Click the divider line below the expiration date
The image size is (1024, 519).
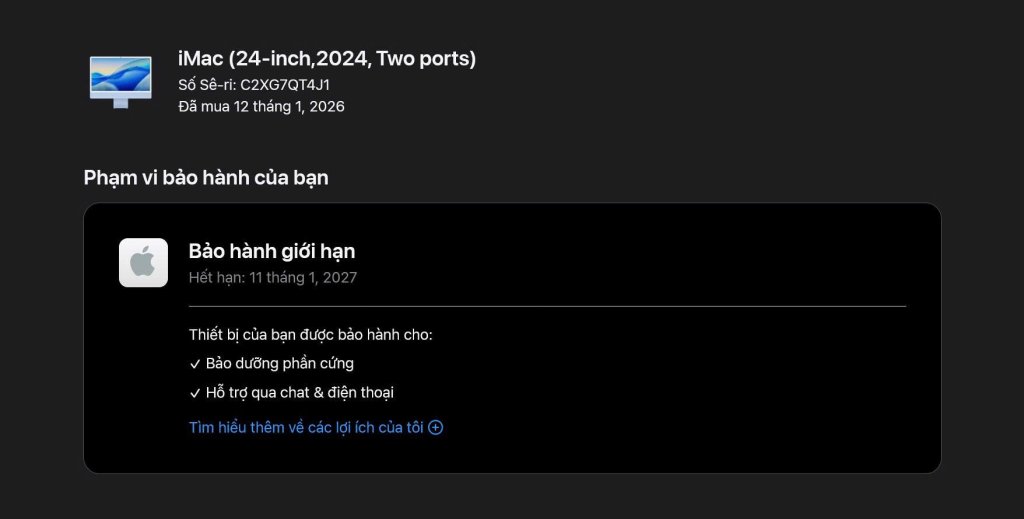pos(547,306)
